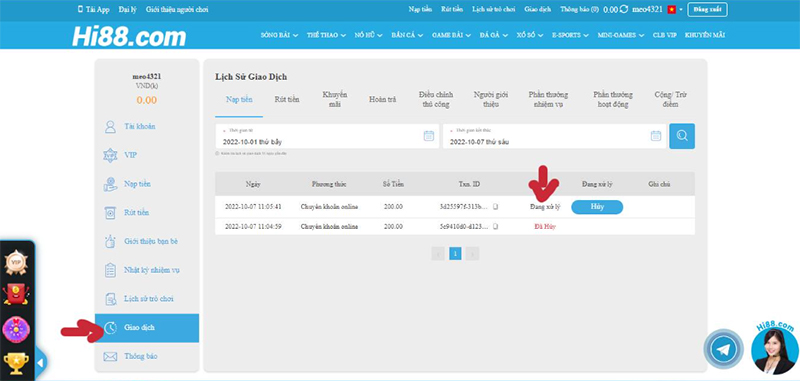Click the VIP medal floating icon
The width and height of the screenshot is (800, 381).
(16, 263)
